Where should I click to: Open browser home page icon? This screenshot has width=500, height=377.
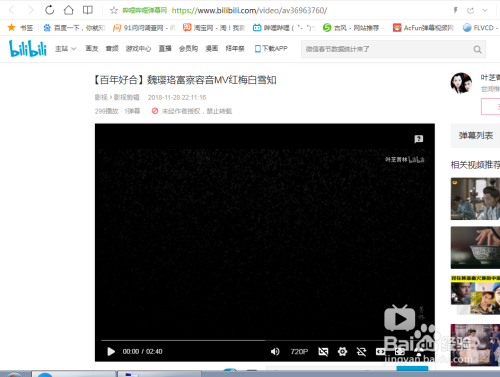pos(69,10)
